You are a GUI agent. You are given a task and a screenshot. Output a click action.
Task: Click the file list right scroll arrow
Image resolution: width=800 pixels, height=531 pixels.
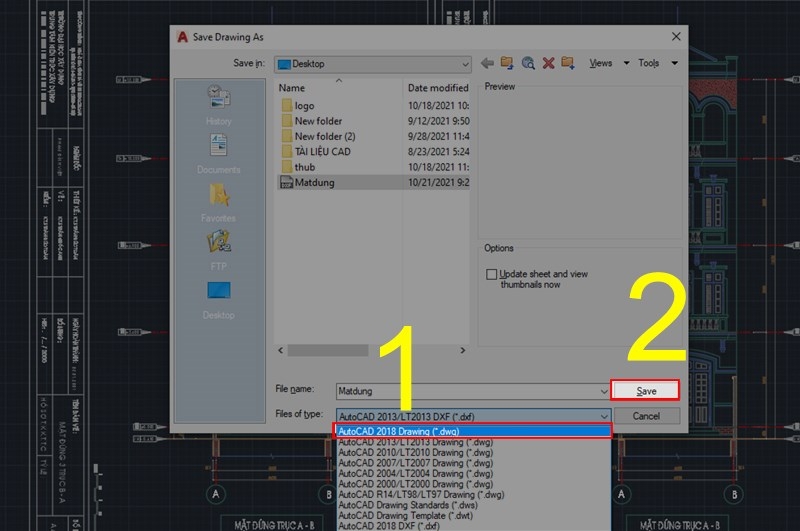tap(463, 350)
